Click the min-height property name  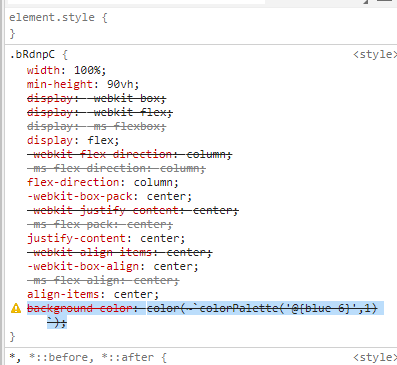coord(60,84)
